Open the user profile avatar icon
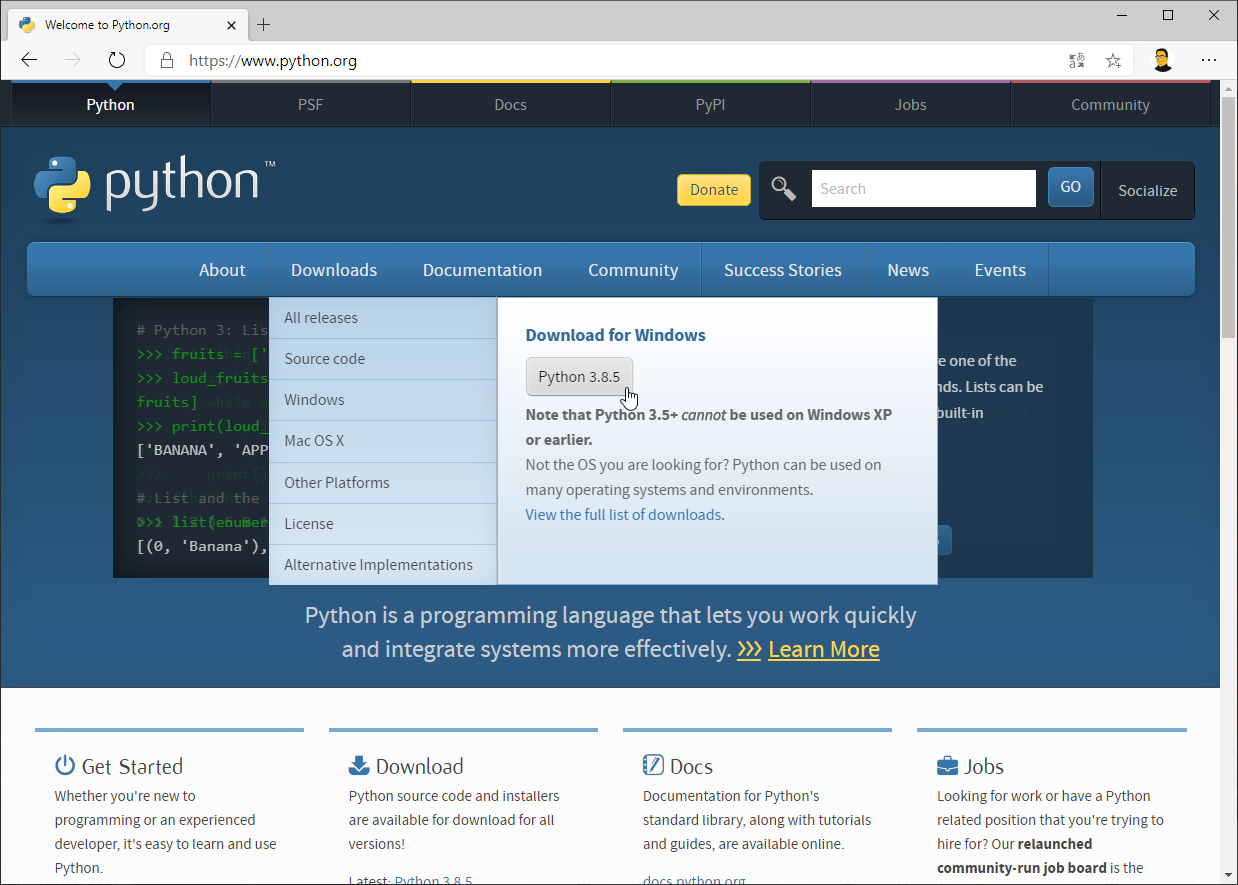1238x885 pixels. click(1161, 60)
